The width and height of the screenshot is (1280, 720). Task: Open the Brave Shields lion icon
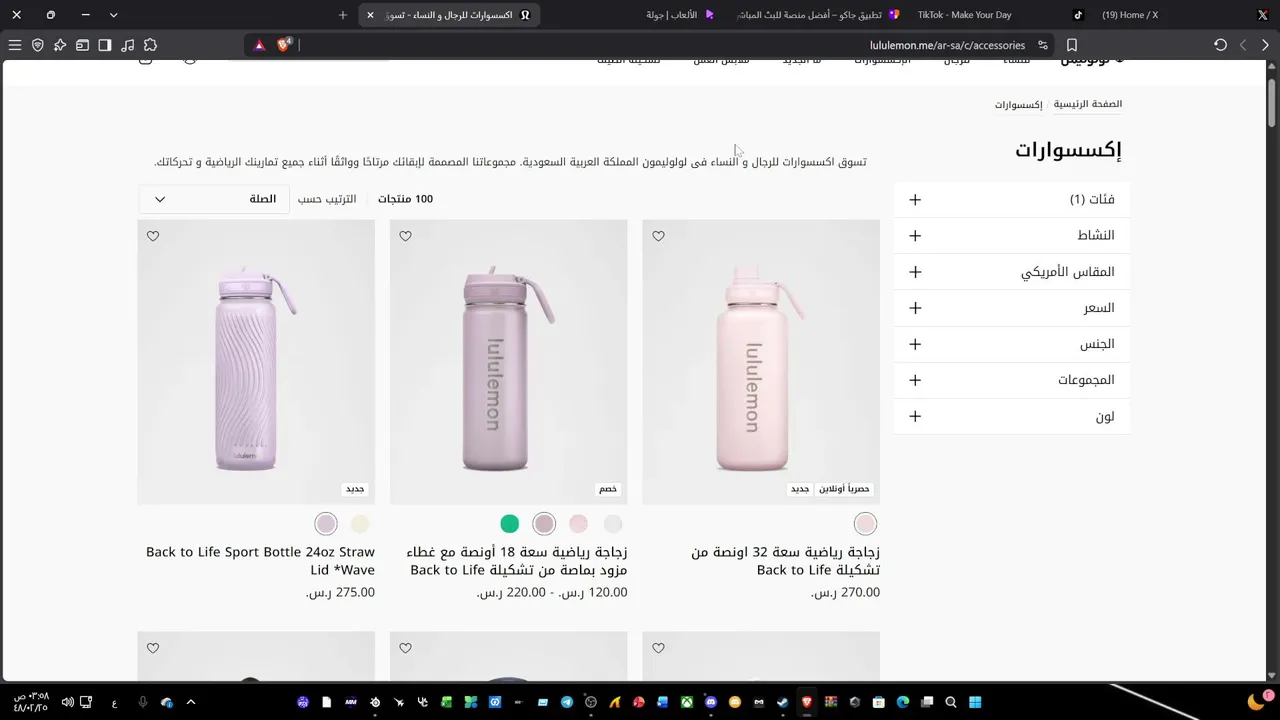[283, 45]
